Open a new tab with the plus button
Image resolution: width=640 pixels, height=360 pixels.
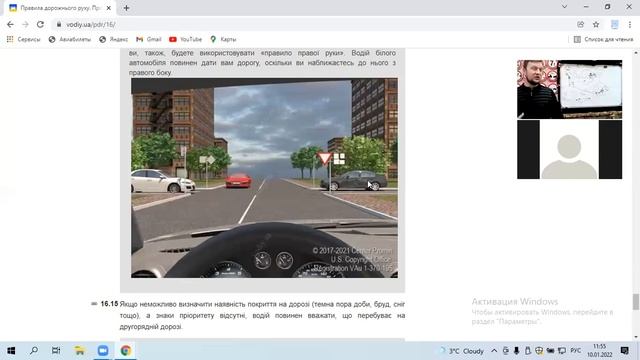127,8
